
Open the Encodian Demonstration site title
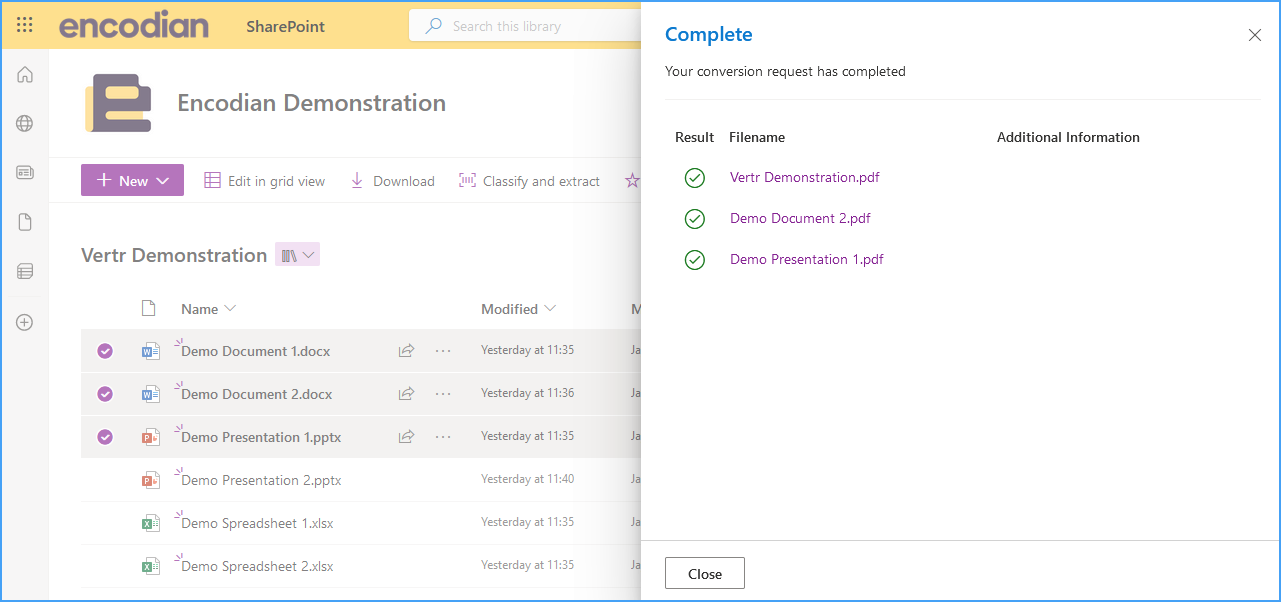click(311, 103)
